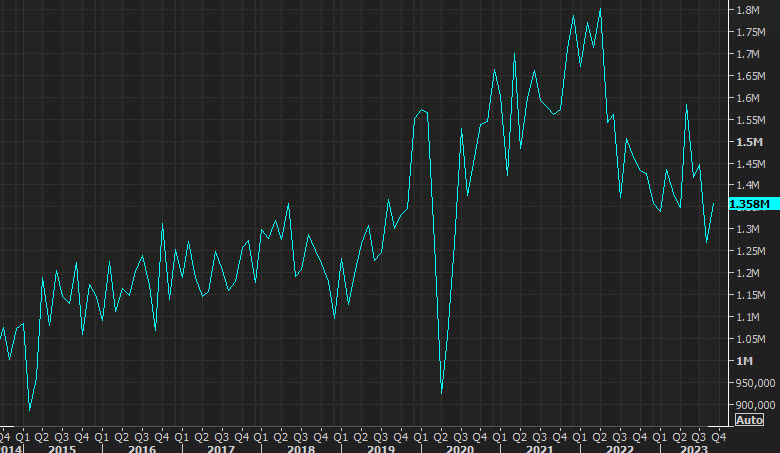Click the bold 1M y-axis label
The height and width of the screenshot is (453, 780).
(745, 361)
